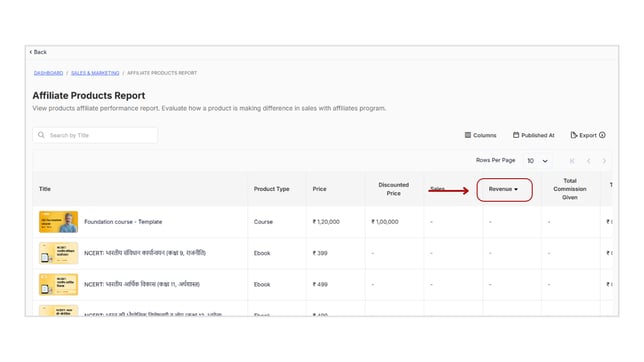This screenshot has width=644, height=362.
Task: Open thumbnail of the ₹ 499 ebook row
Action: (x=58, y=284)
